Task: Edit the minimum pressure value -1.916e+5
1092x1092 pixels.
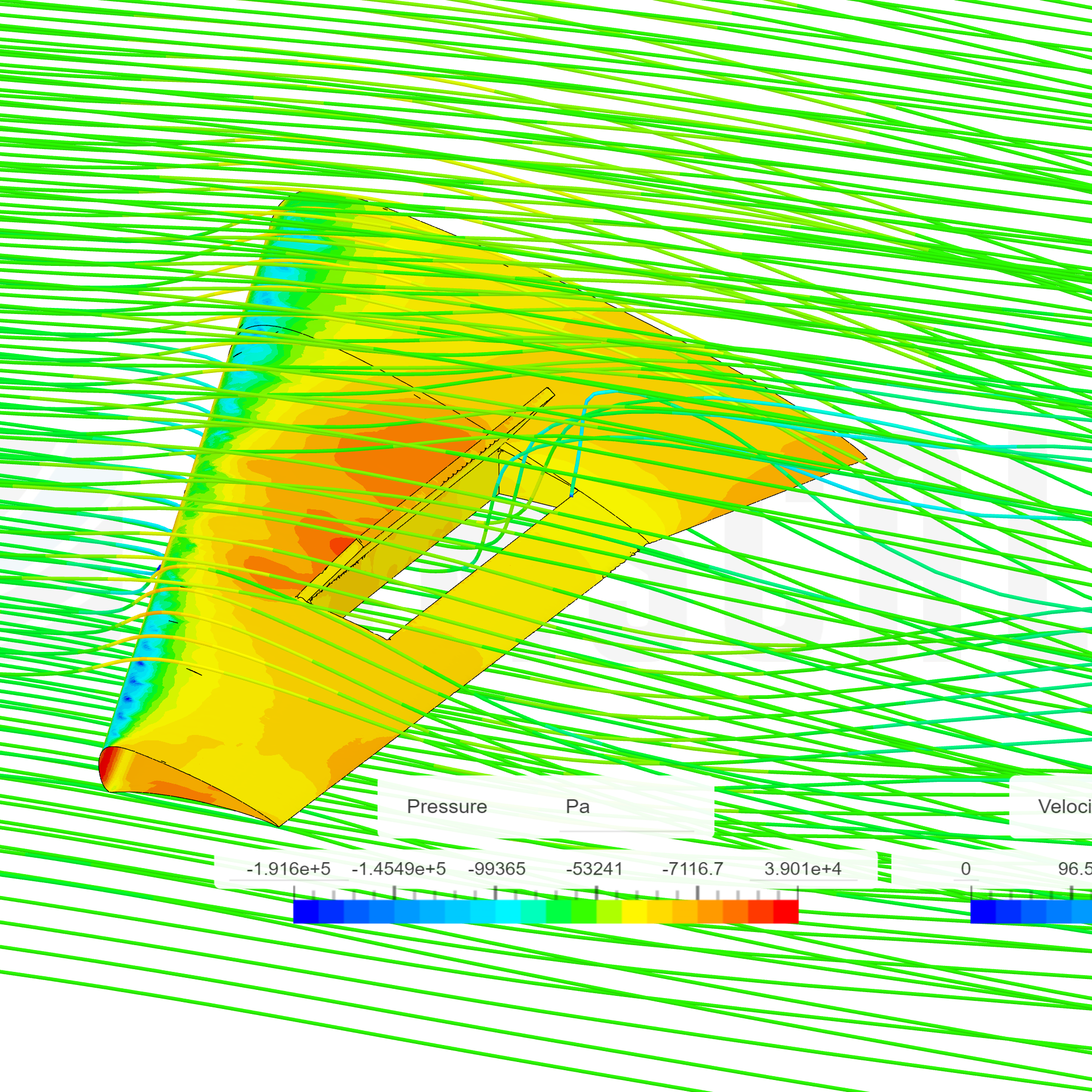Action: click(288, 869)
